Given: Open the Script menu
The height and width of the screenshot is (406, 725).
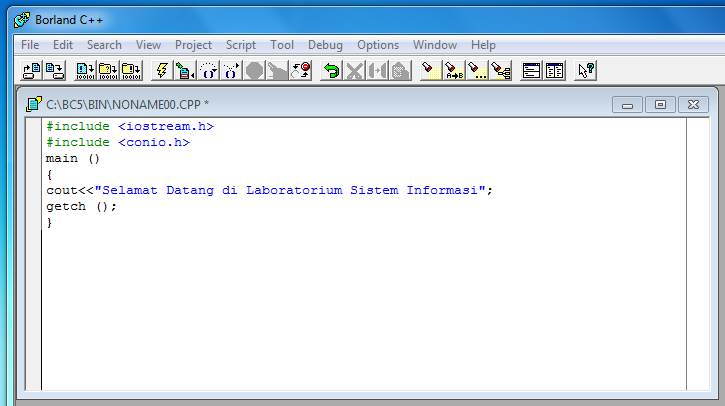Looking at the screenshot, I should 240,45.
